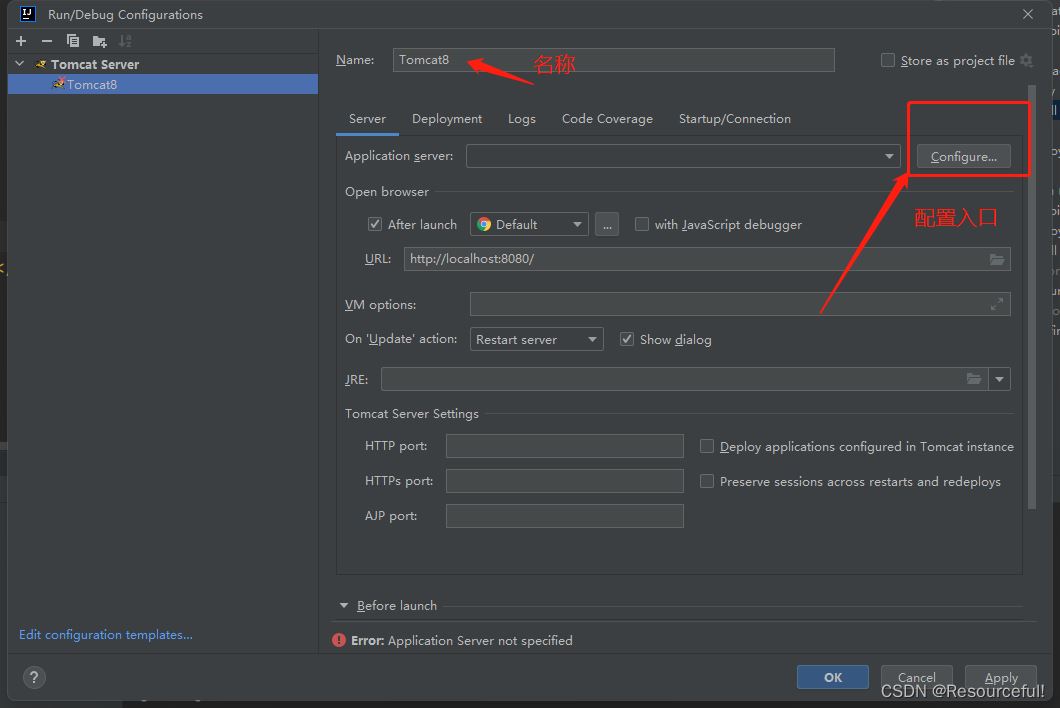Enable with JavaScript debugger
Image resolution: width=1060 pixels, height=708 pixels.
642,224
